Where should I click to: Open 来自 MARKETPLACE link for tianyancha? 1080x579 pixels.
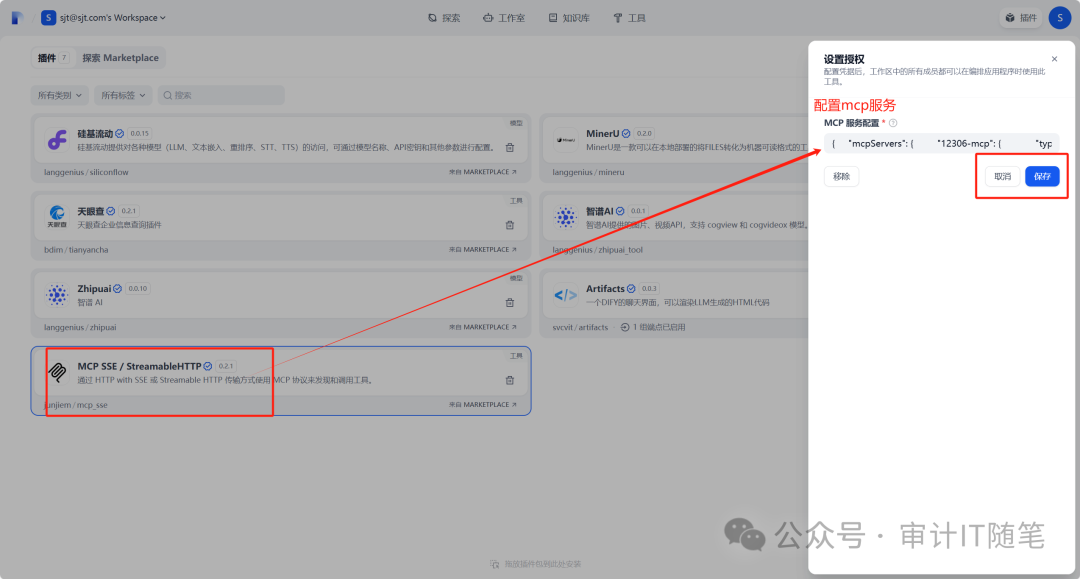click(x=482, y=250)
